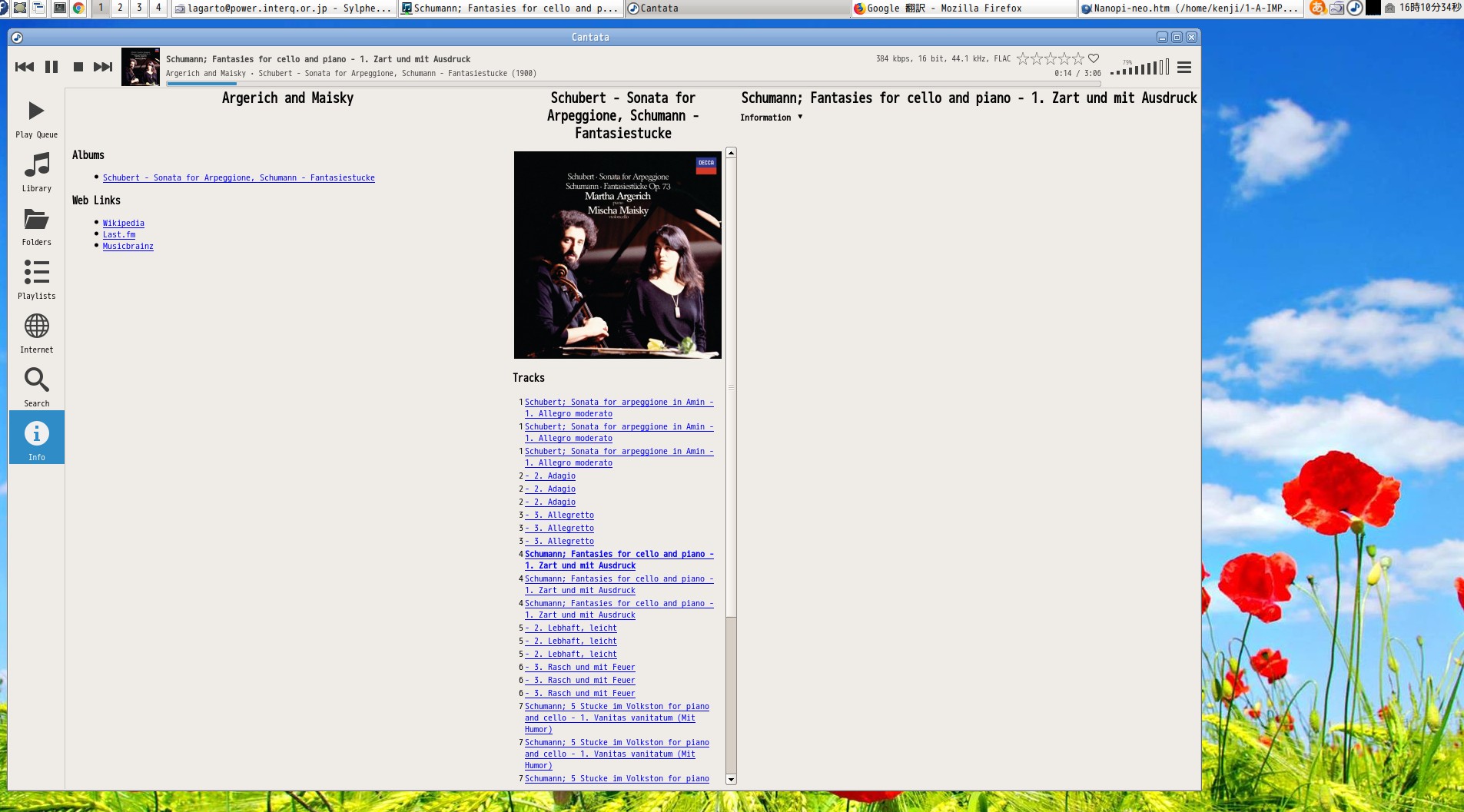Set rating with the first star
This screenshot has height=812, width=1464.
click(1023, 58)
